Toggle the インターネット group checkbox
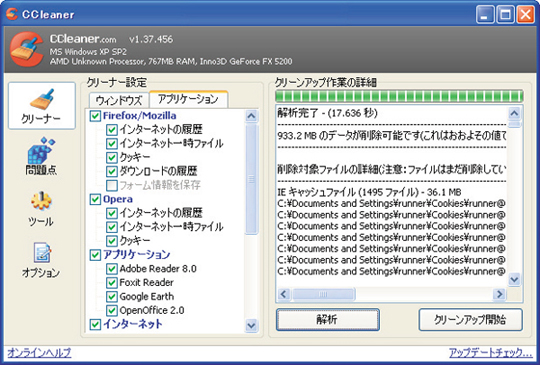 (x=95, y=324)
